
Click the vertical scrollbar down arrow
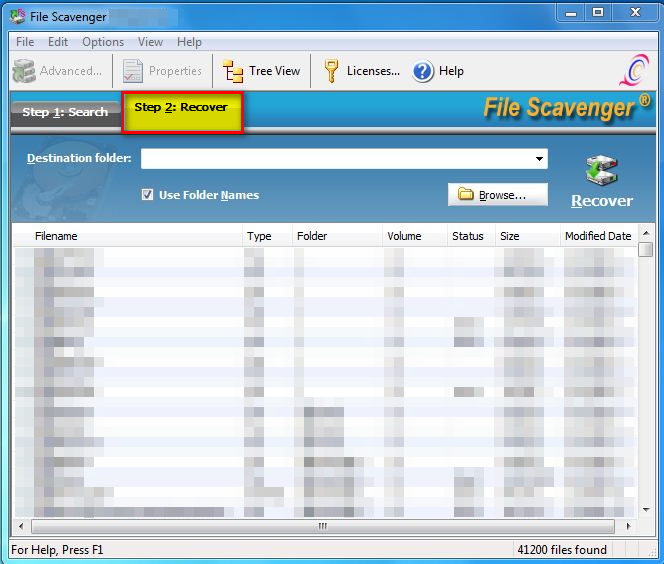coord(646,509)
